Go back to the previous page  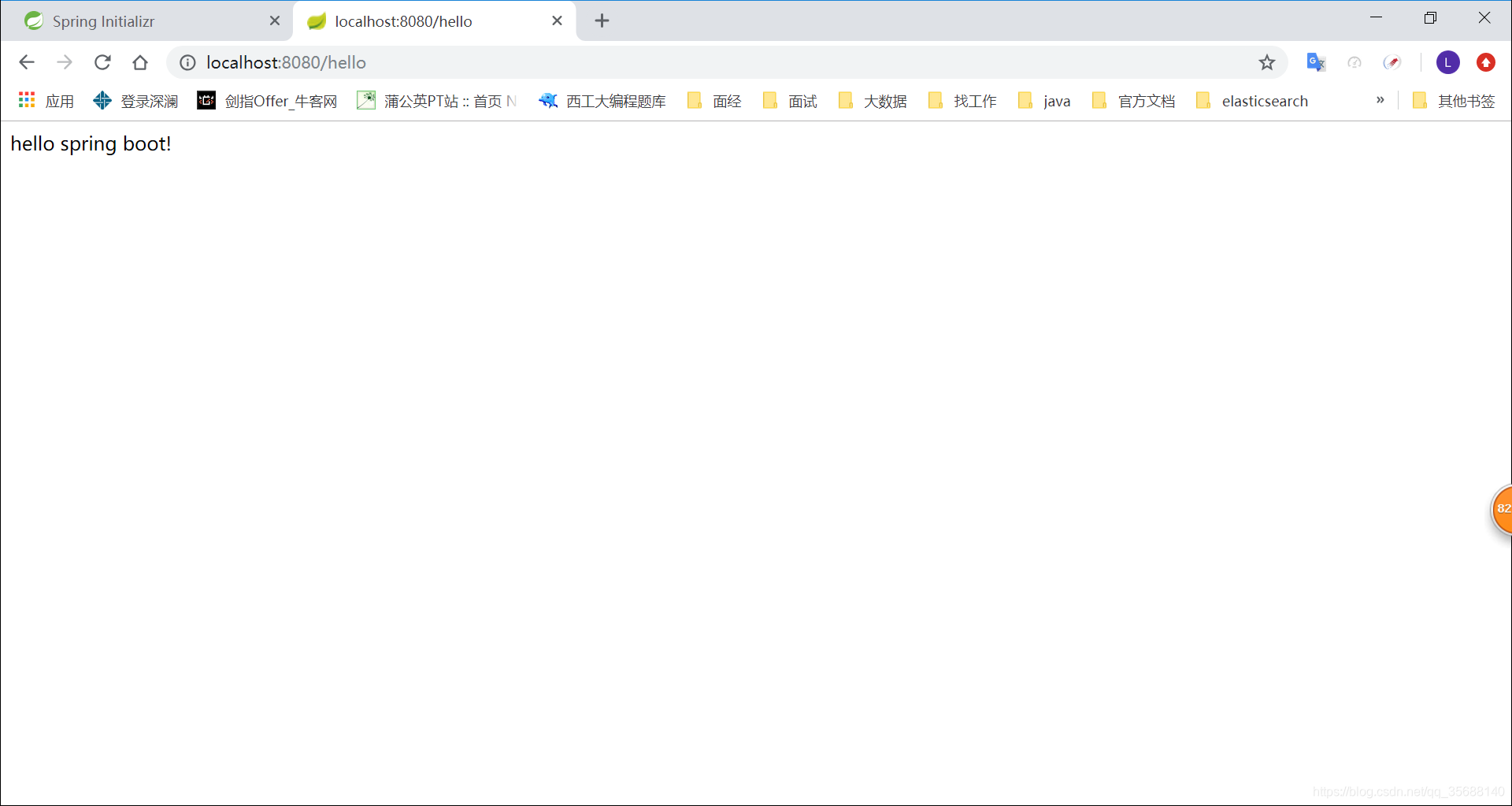[27, 62]
